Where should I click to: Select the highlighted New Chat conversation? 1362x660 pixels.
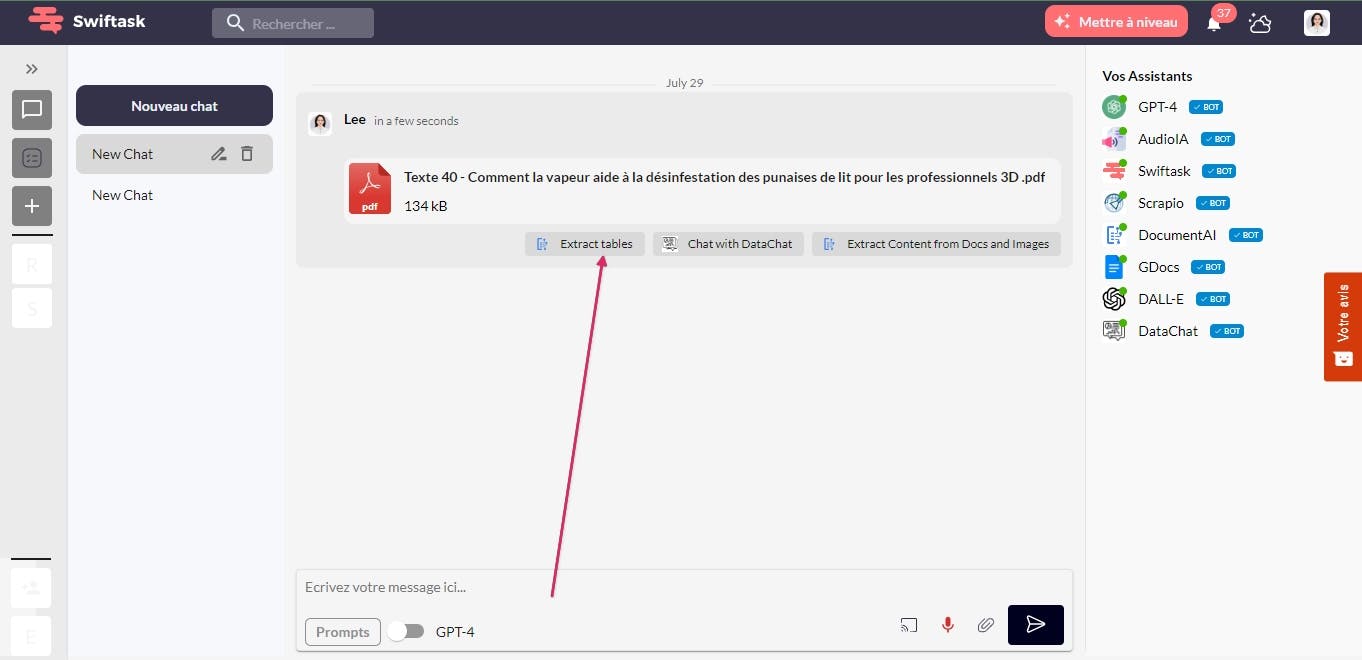pyautogui.click(x=174, y=154)
